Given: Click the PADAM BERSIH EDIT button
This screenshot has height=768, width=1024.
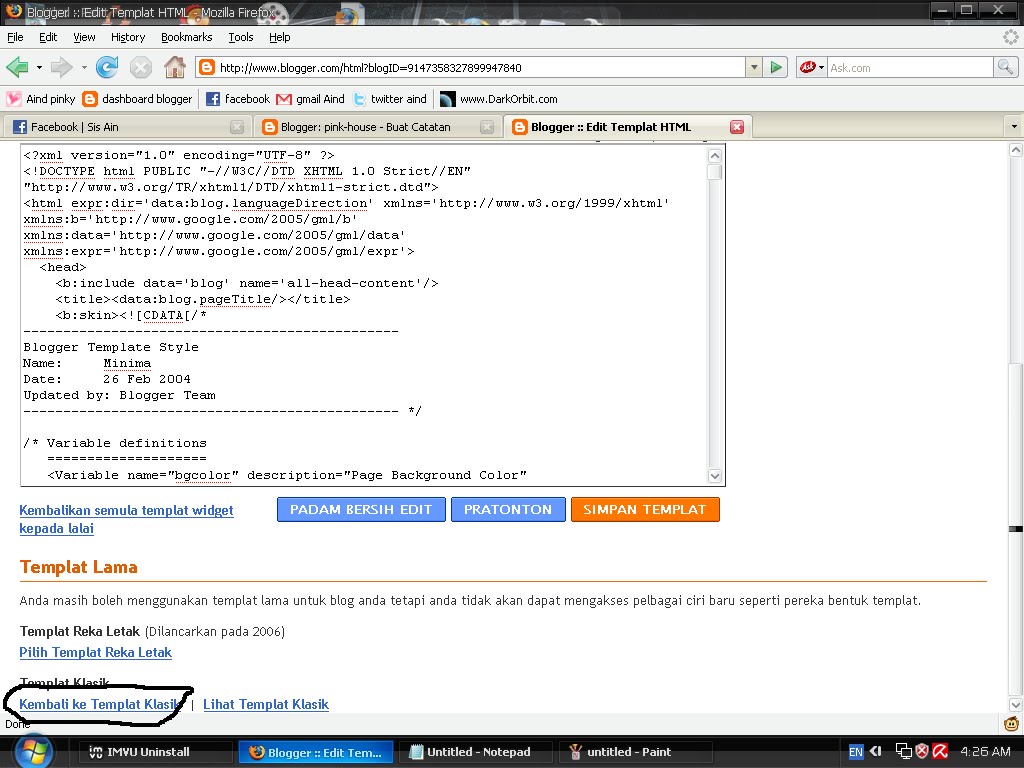Looking at the screenshot, I should click(361, 509).
